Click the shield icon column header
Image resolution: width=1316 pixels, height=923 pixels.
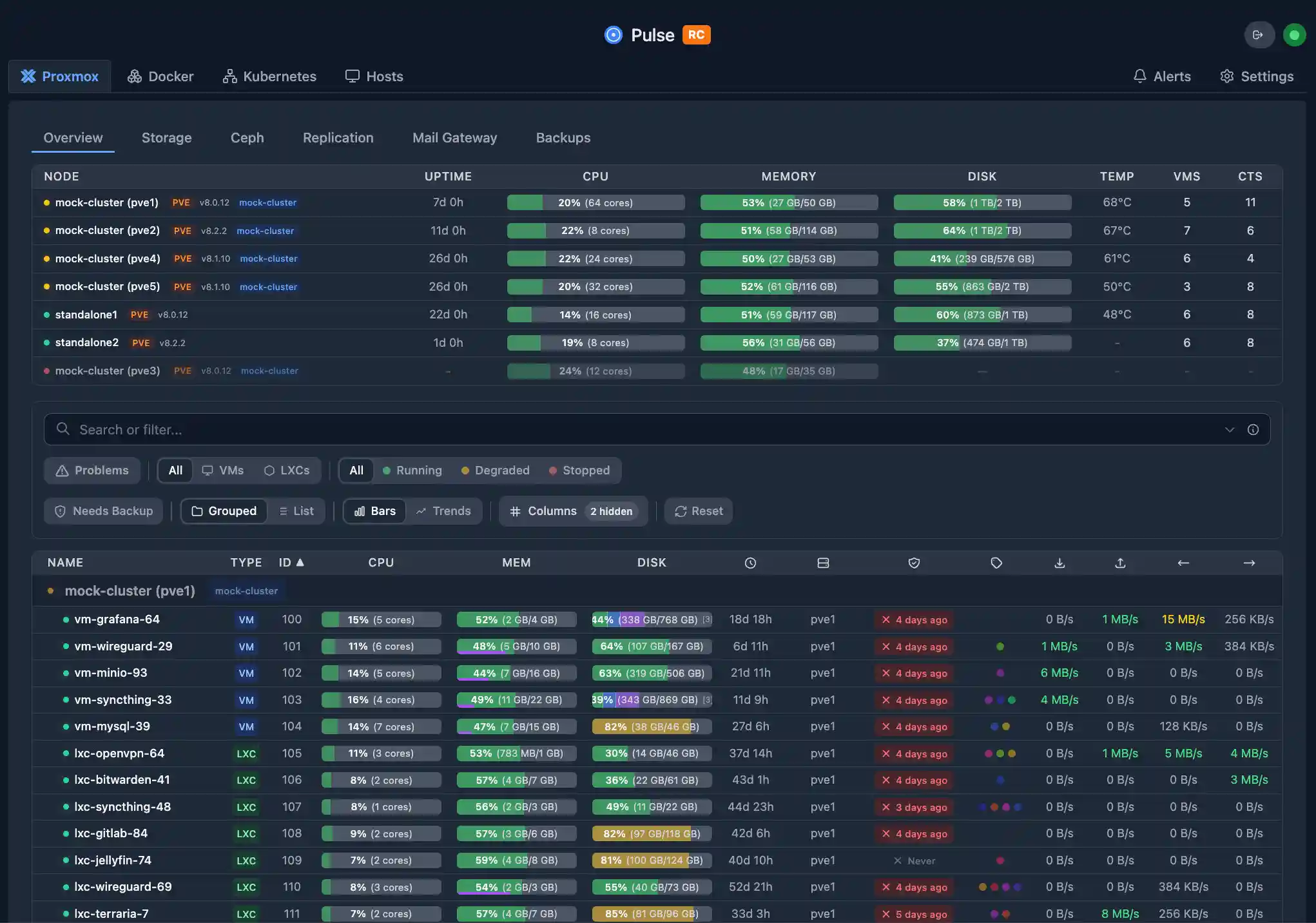point(914,562)
